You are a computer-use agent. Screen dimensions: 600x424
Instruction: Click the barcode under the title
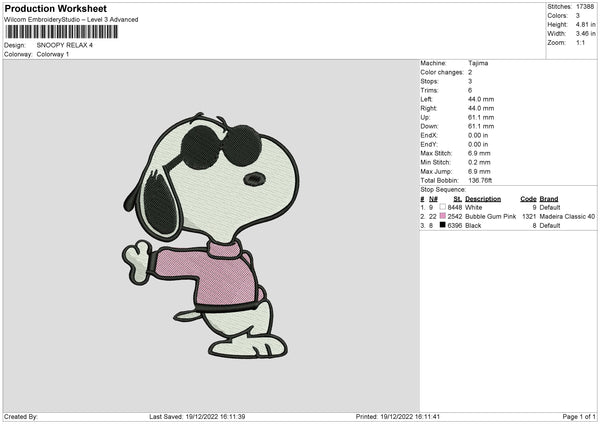tap(62, 32)
